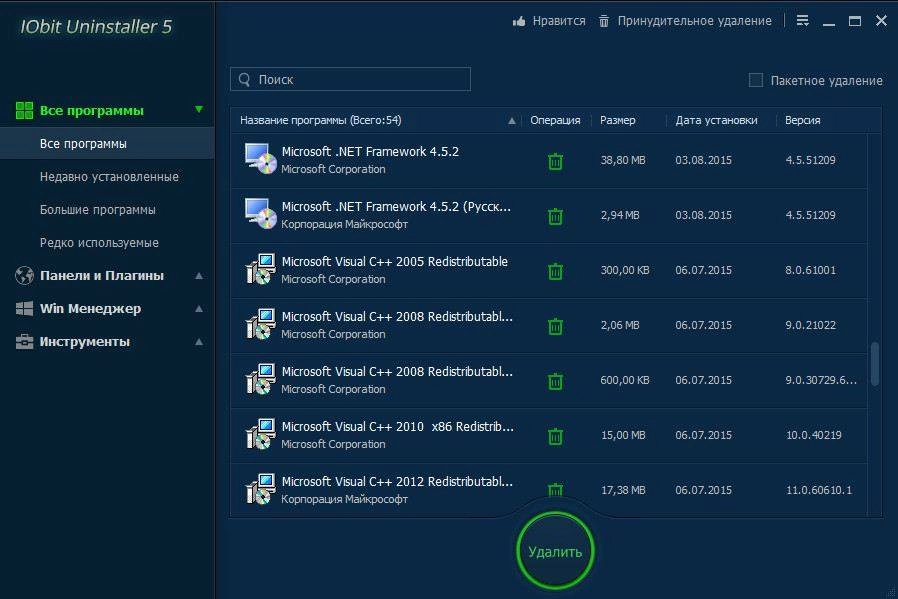Click installer icon of Visual C++ 2010 x86
The width and height of the screenshot is (898, 599).
point(261,434)
